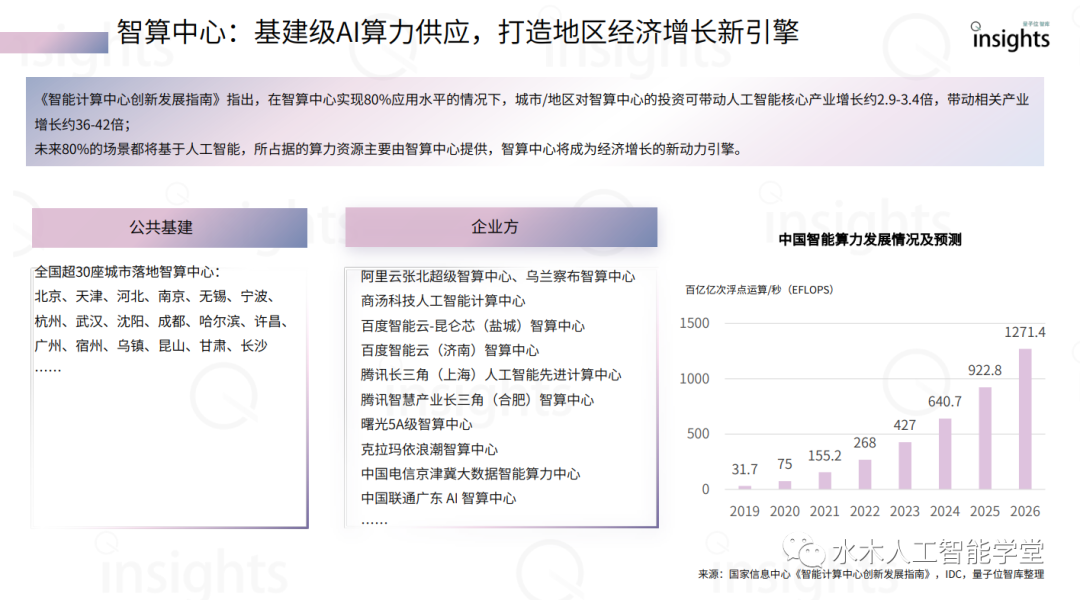Image resolution: width=1080 pixels, height=600 pixels.
Task: Click the 2026 bar labeled 1271.4
Action: coord(1025,418)
